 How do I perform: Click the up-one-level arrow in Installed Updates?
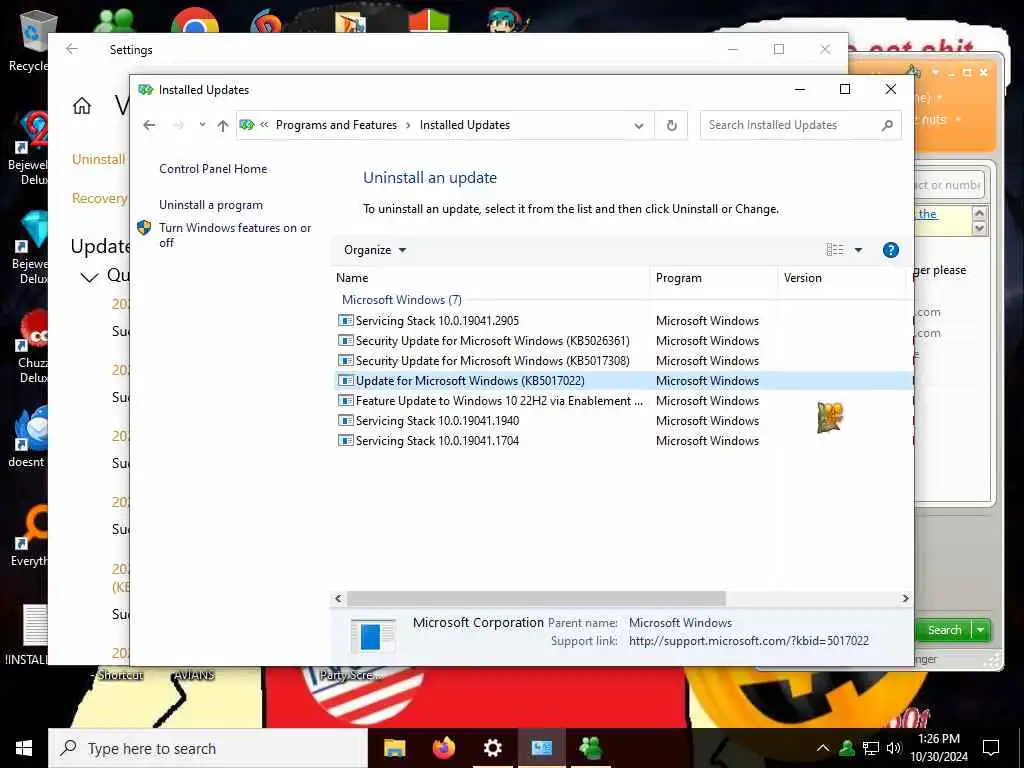tap(223, 125)
